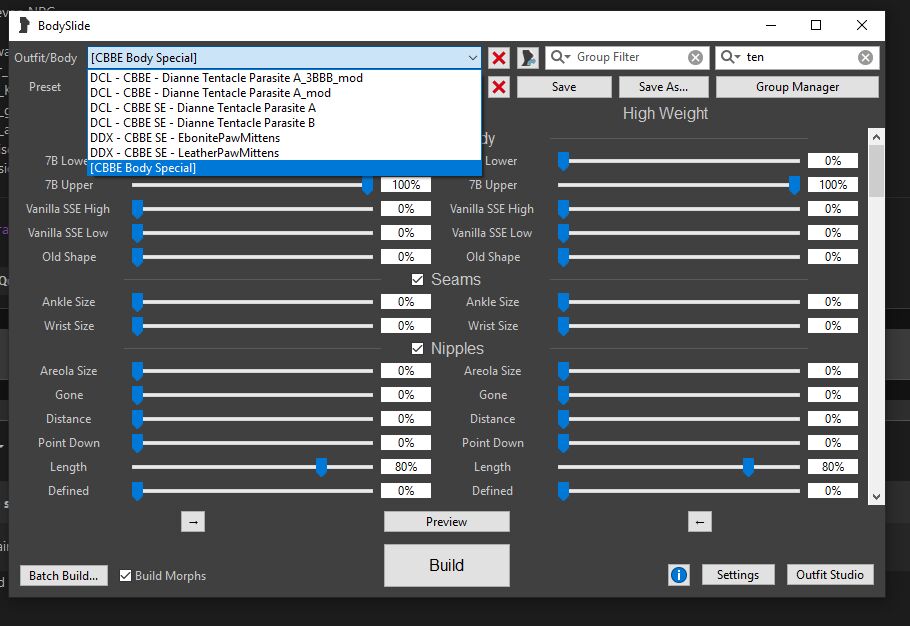Image resolution: width=910 pixels, height=626 pixels.
Task: Click the outfit filter figure icon
Action: click(528, 57)
